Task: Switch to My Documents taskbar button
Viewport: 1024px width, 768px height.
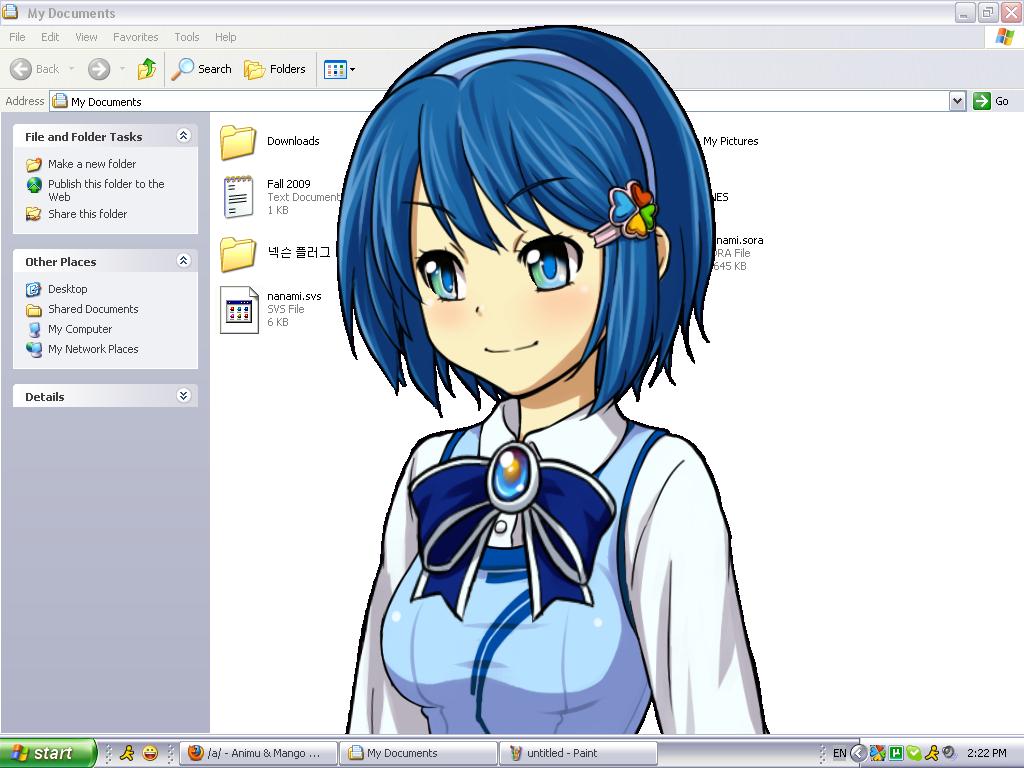Action: point(418,753)
